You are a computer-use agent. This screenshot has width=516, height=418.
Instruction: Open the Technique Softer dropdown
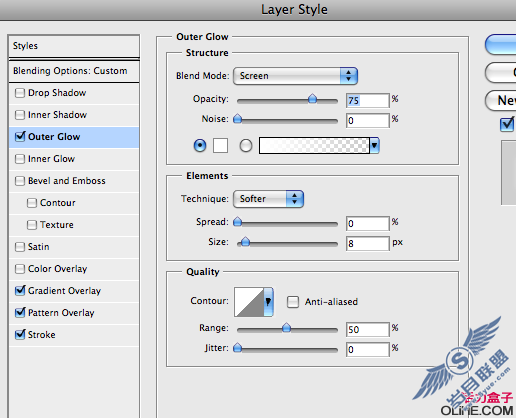[268, 199]
